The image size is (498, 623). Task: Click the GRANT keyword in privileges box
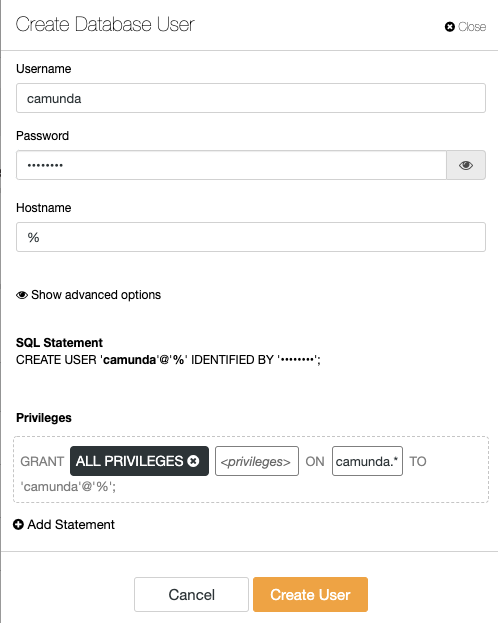tap(42, 461)
